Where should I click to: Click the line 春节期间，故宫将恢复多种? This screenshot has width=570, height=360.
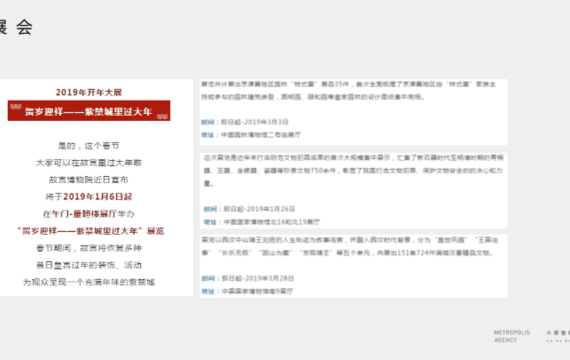[89, 248]
